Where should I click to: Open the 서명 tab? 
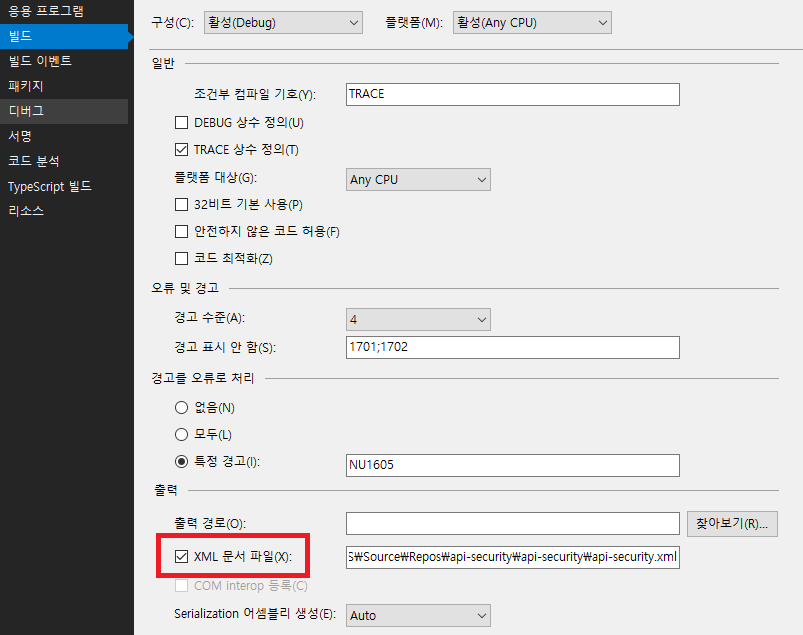click(64, 136)
